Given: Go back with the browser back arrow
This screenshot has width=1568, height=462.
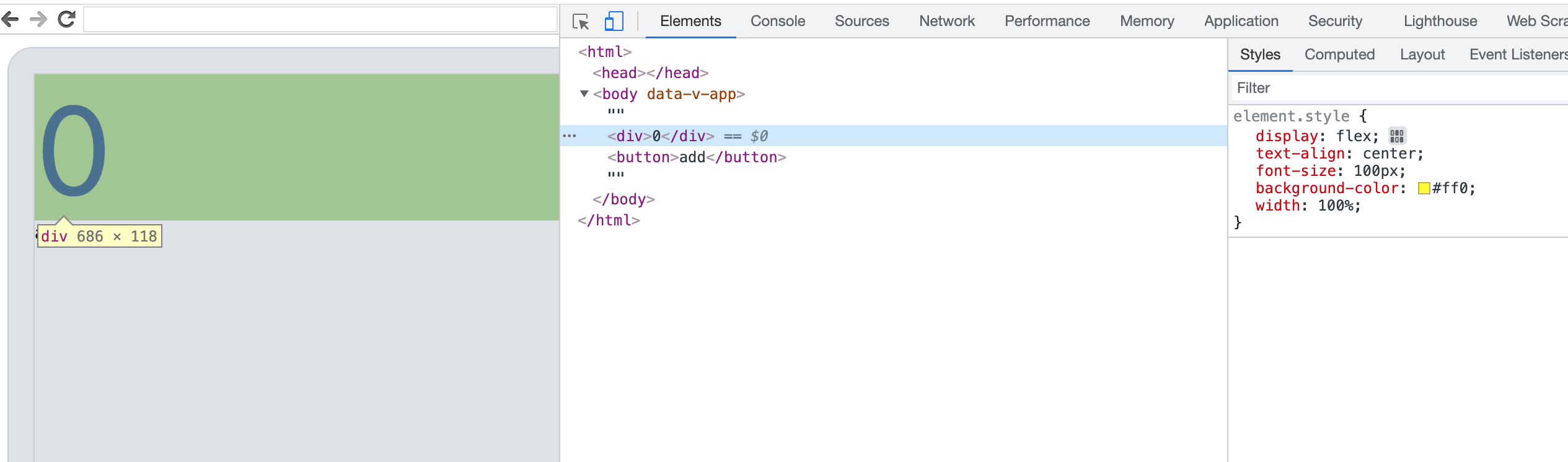Looking at the screenshot, I should click(x=10, y=20).
